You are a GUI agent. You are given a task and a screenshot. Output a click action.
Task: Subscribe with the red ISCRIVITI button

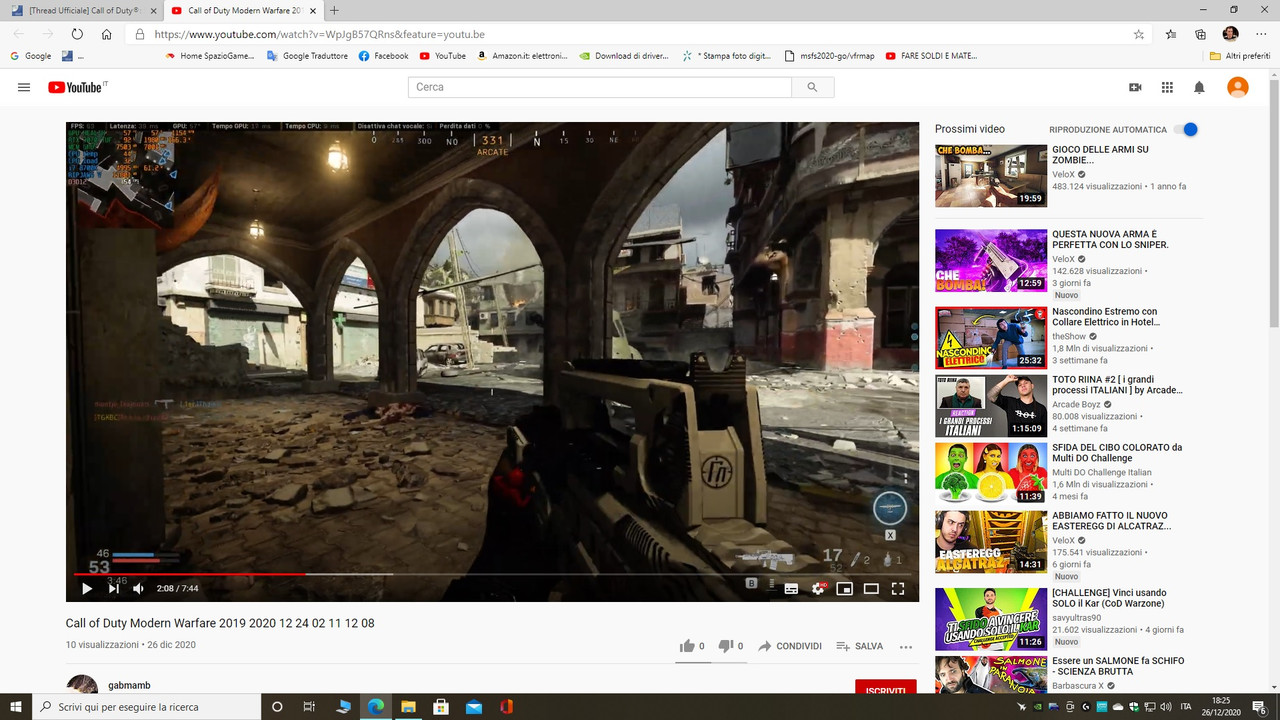pos(886,688)
